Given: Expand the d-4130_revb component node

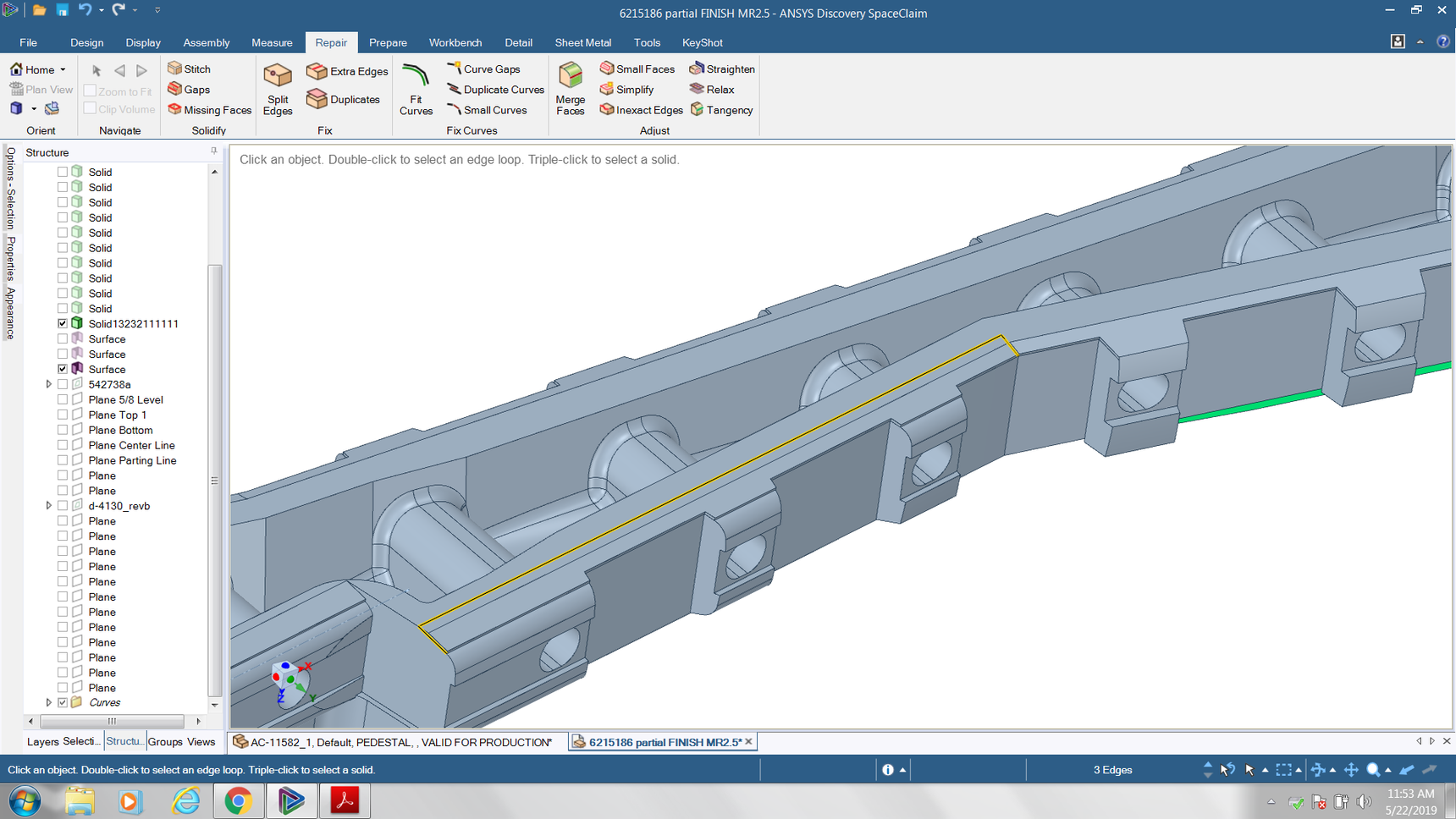Looking at the screenshot, I should 48,506.
